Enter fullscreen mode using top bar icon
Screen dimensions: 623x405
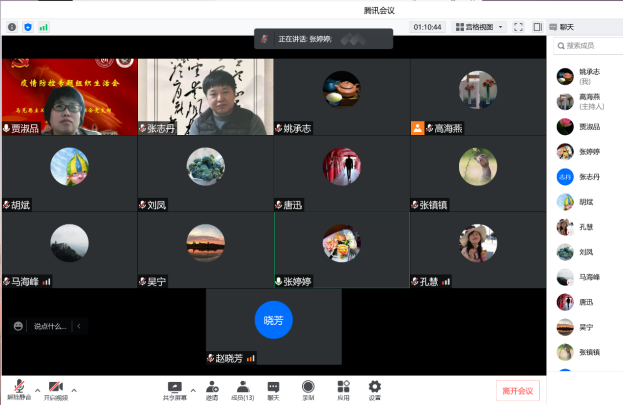pyautogui.click(x=518, y=27)
